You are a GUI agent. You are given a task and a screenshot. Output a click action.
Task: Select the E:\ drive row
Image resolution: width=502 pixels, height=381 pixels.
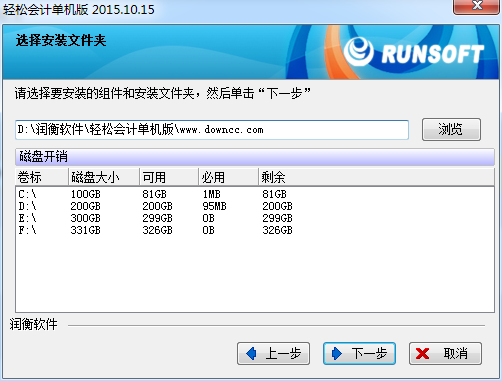click(255, 218)
